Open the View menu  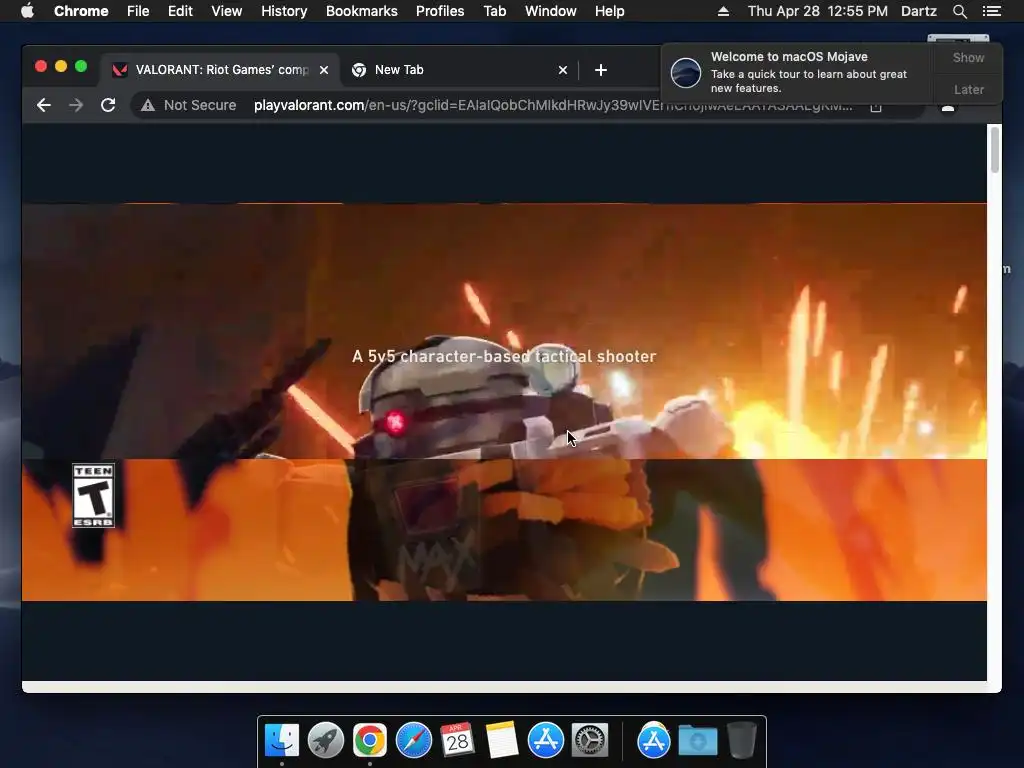227,11
